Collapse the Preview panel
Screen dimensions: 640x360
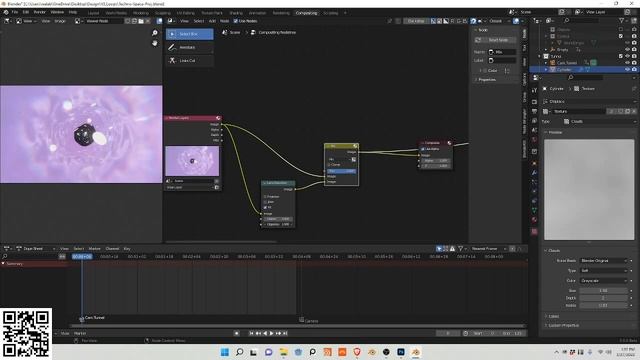(x=556, y=132)
